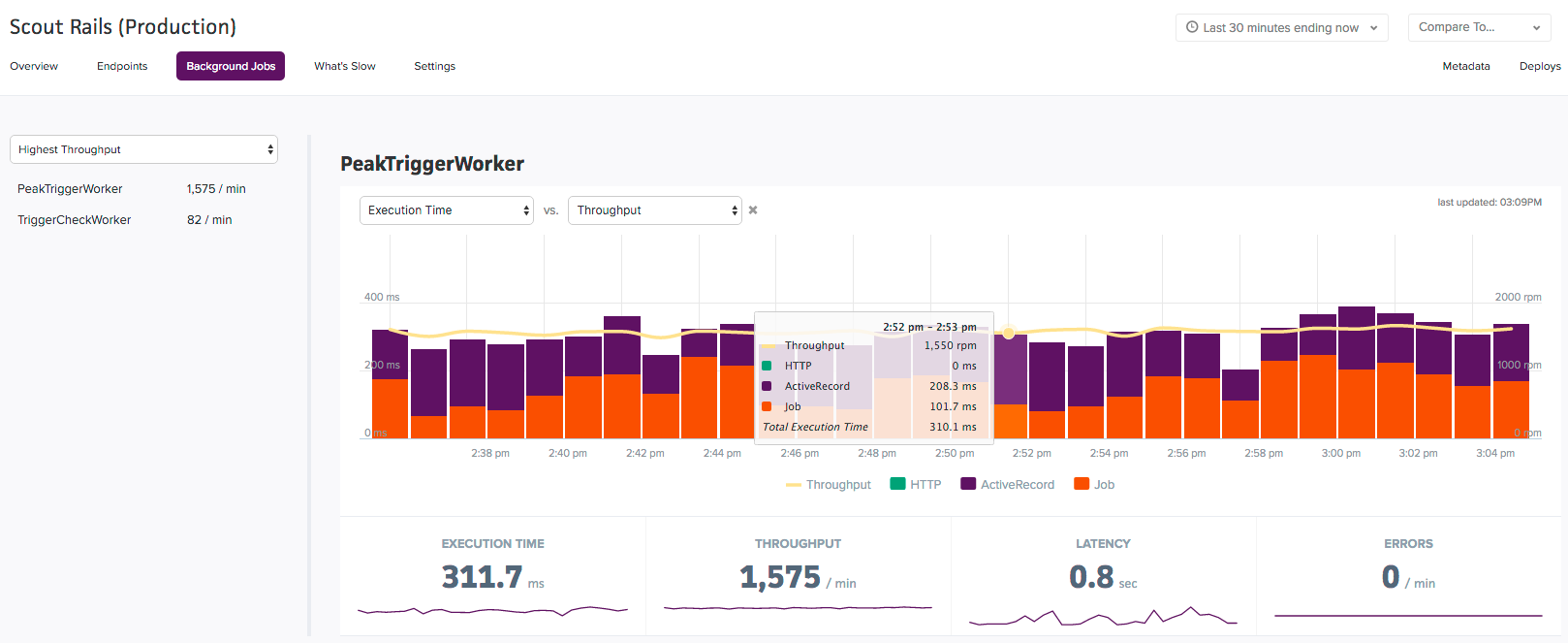1568x643 pixels.
Task: Open the Compare To... dropdown
Action: (1480, 27)
